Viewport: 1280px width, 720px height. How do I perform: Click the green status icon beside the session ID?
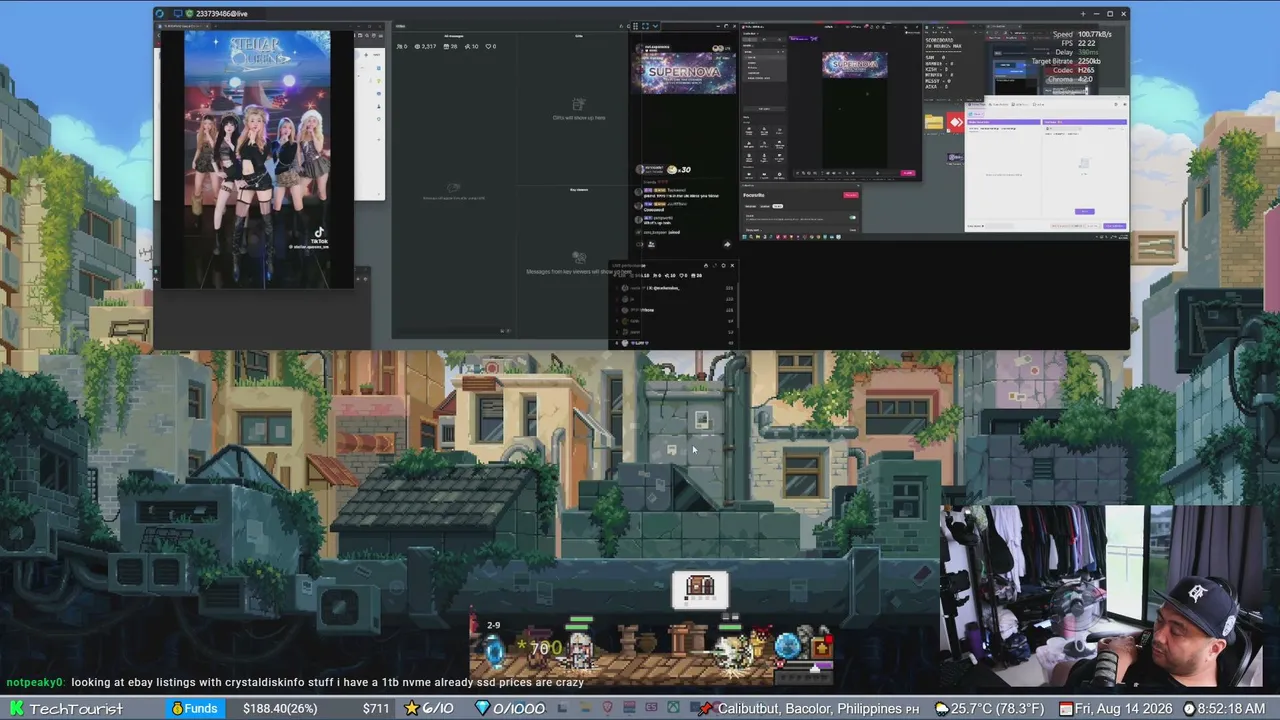coord(189,14)
